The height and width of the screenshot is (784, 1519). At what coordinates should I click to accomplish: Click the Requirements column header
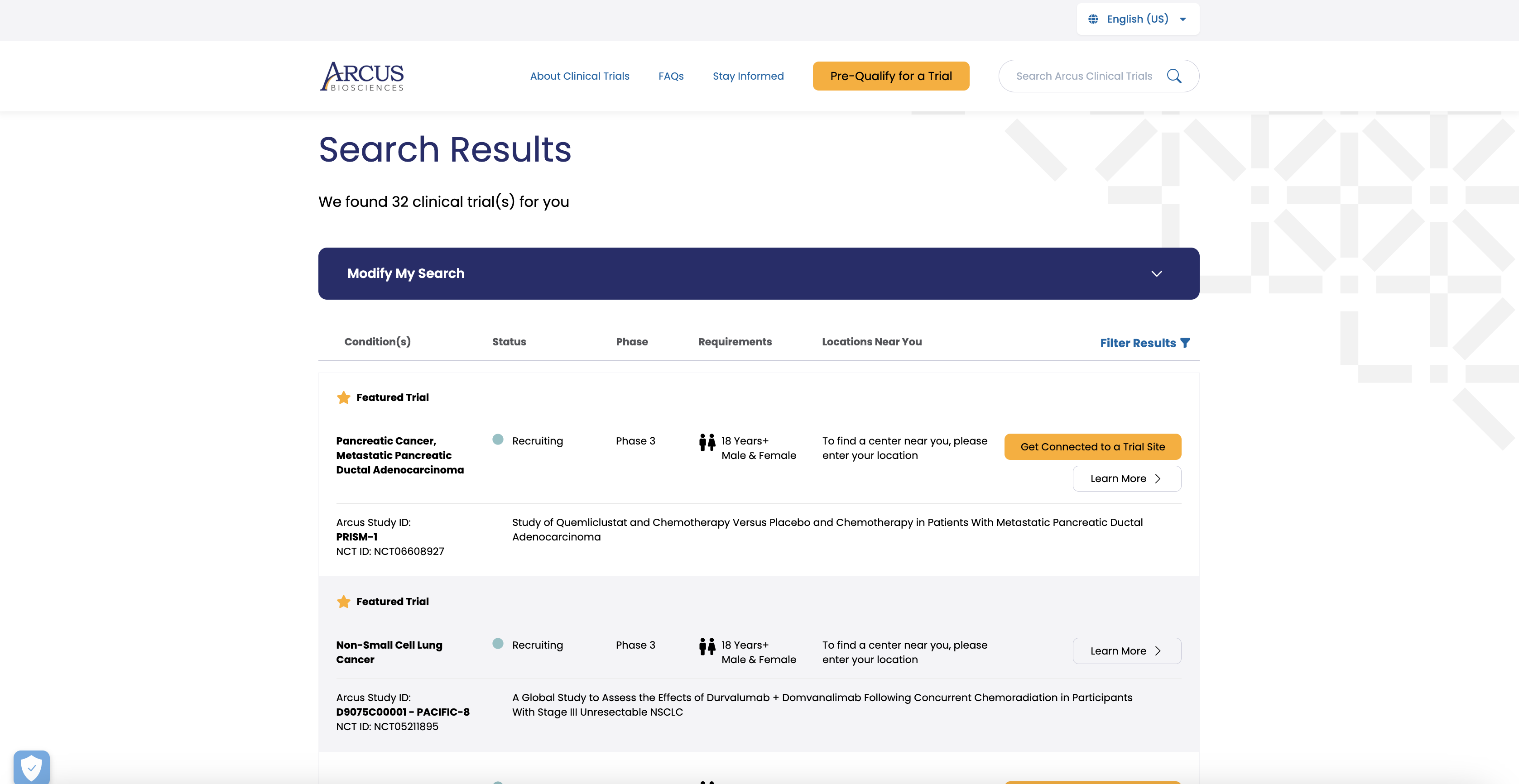[735, 342]
